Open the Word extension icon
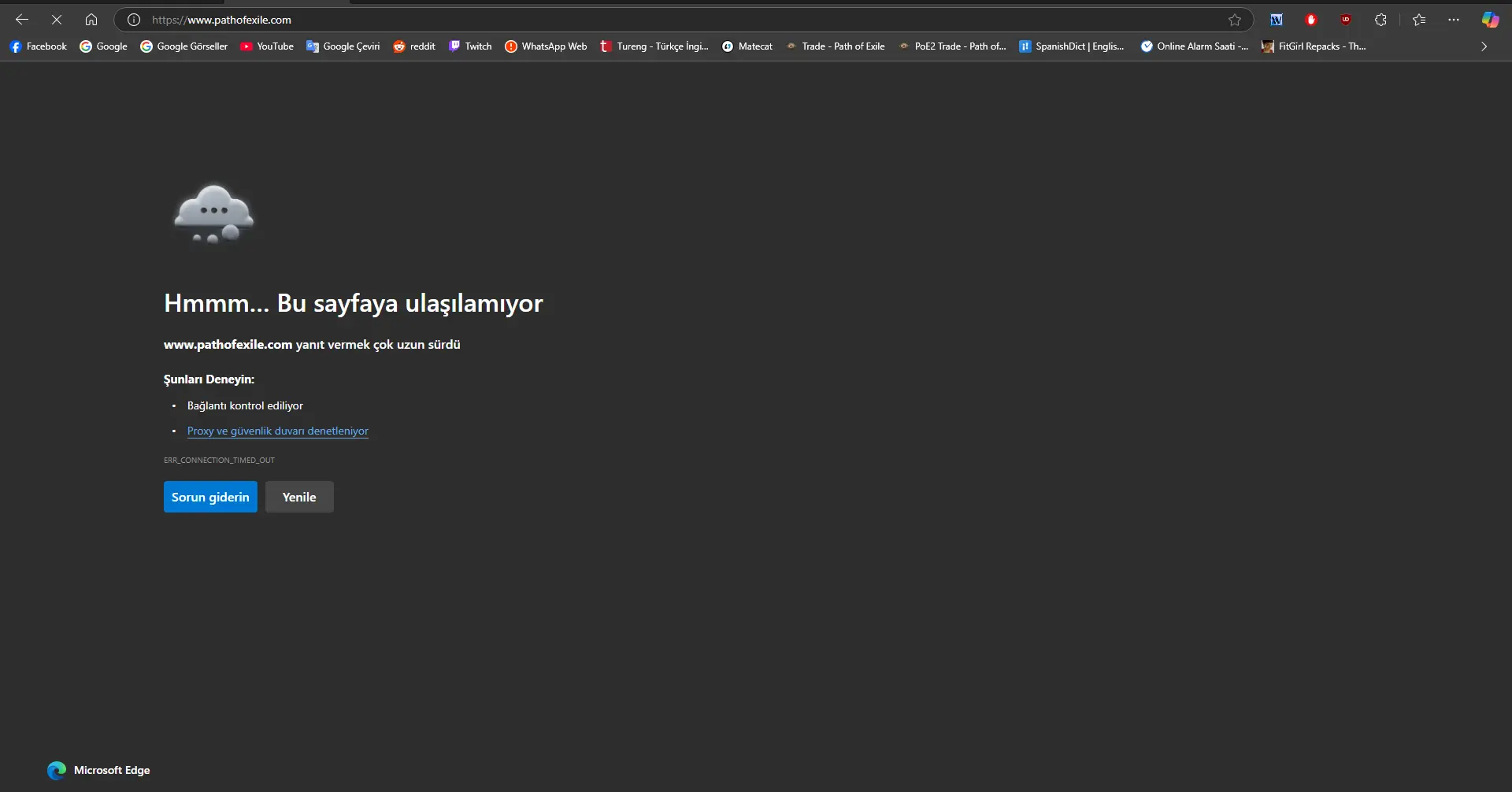The width and height of the screenshot is (1512, 792). point(1277,20)
